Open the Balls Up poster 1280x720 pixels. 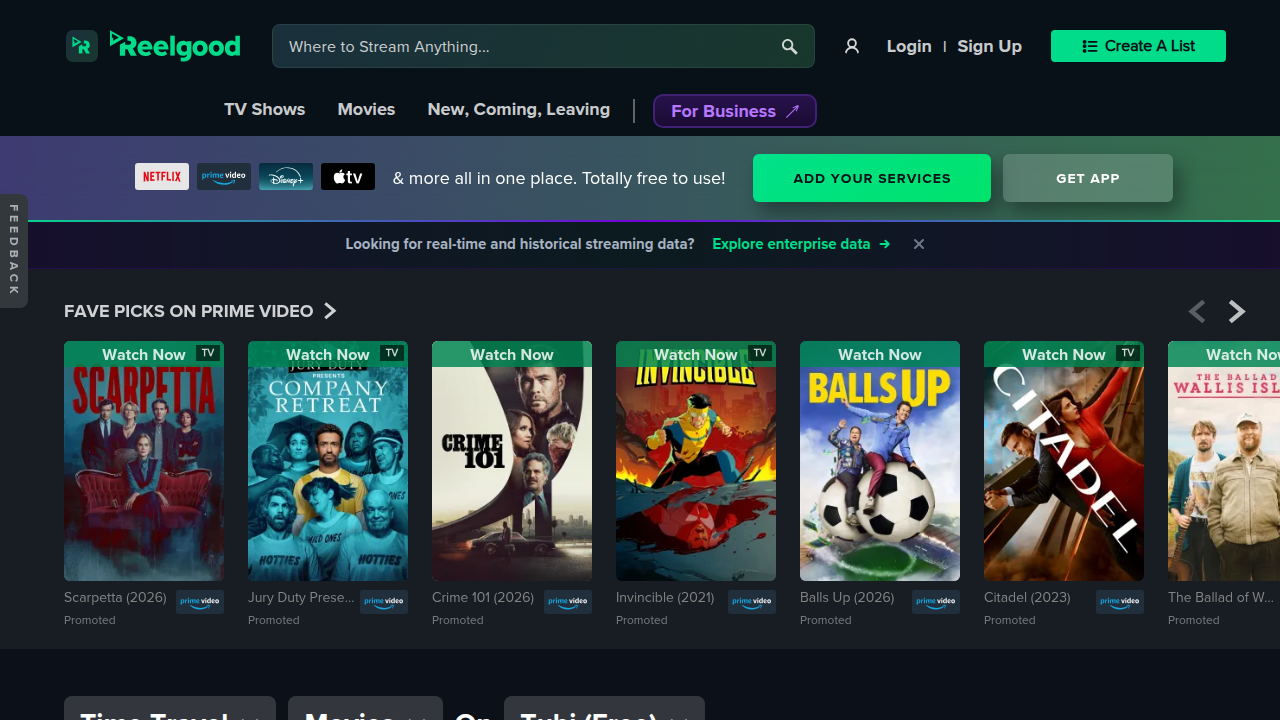[x=880, y=461]
